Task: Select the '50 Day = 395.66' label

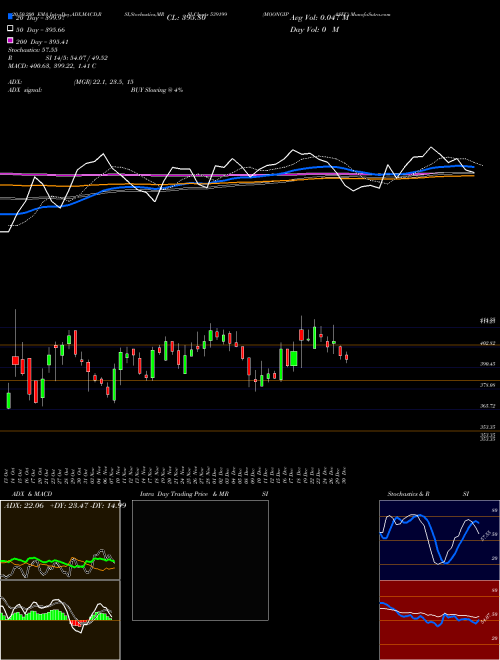Action: (x=40, y=30)
